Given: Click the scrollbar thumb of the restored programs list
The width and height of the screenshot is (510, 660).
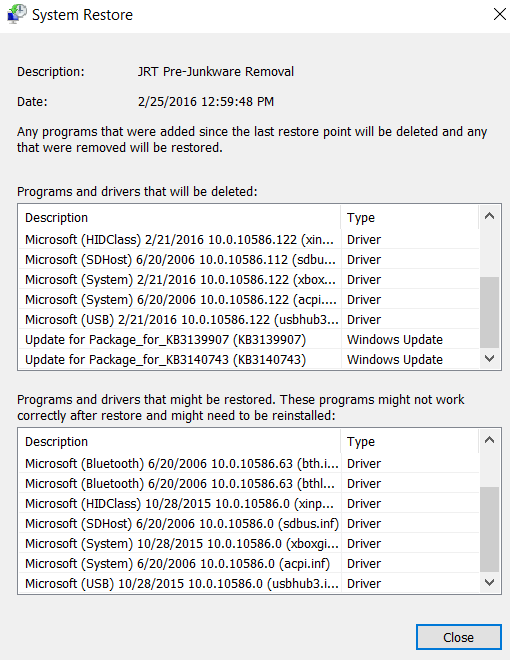Looking at the screenshot, I should pyautogui.click(x=489, y=530).
